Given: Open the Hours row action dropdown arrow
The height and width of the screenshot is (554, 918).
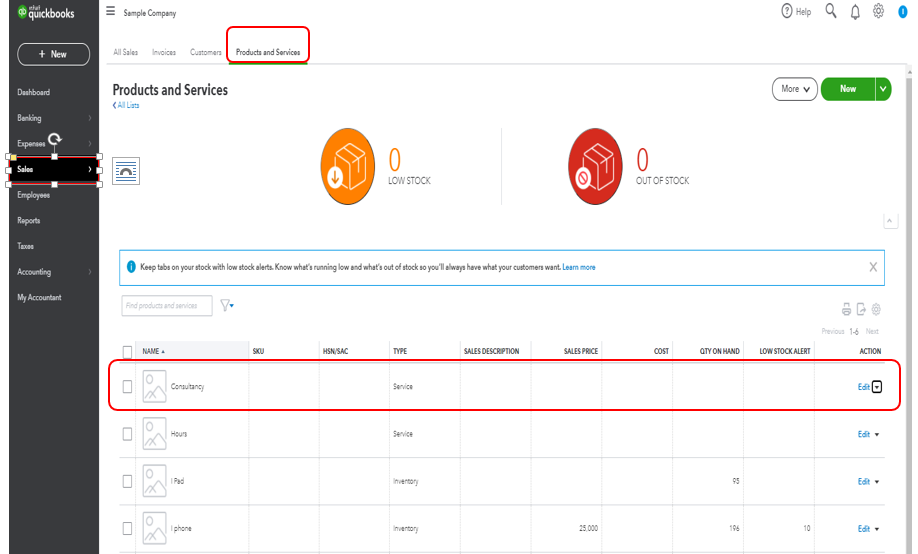Looking at the screenshot, I should pos(877,435).
